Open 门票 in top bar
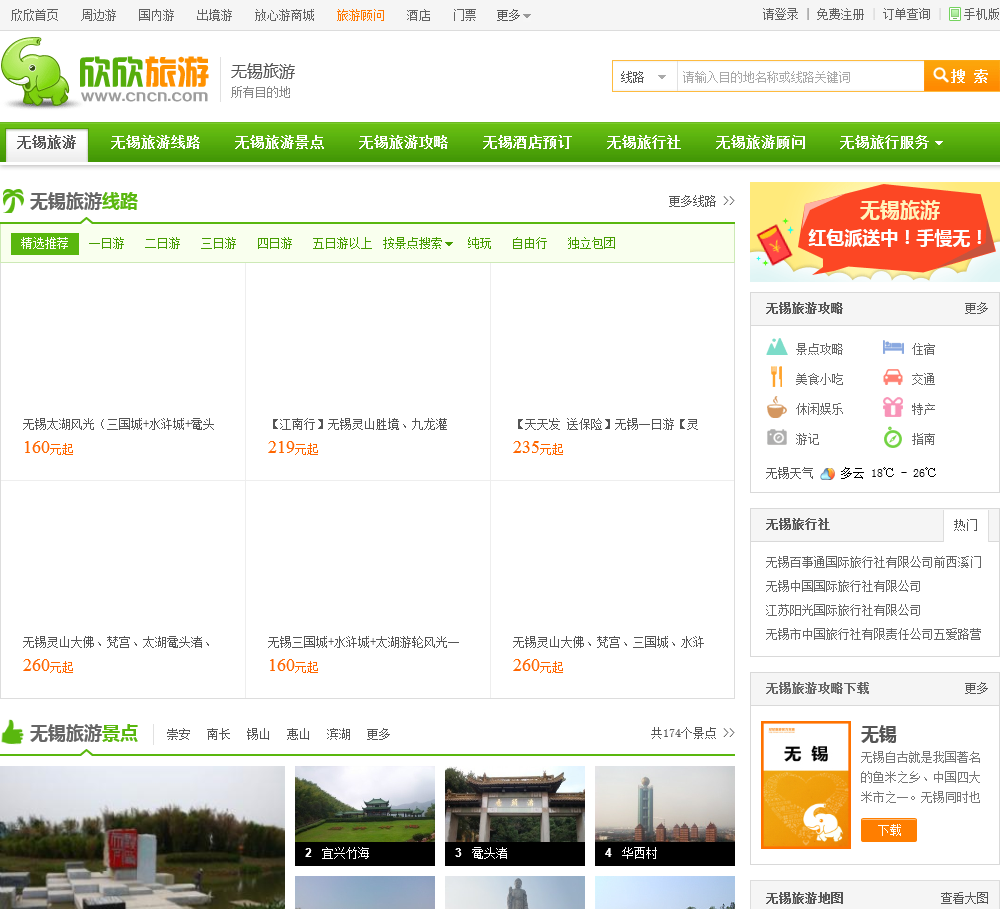1000x909 pixels. point(464,15)
